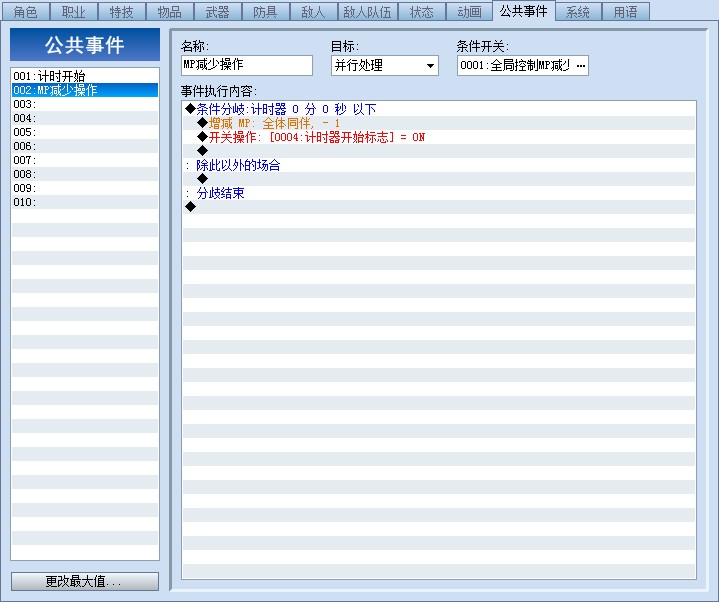Switch to the 特技 tab

pyautogui.click(x=122, y=11)
